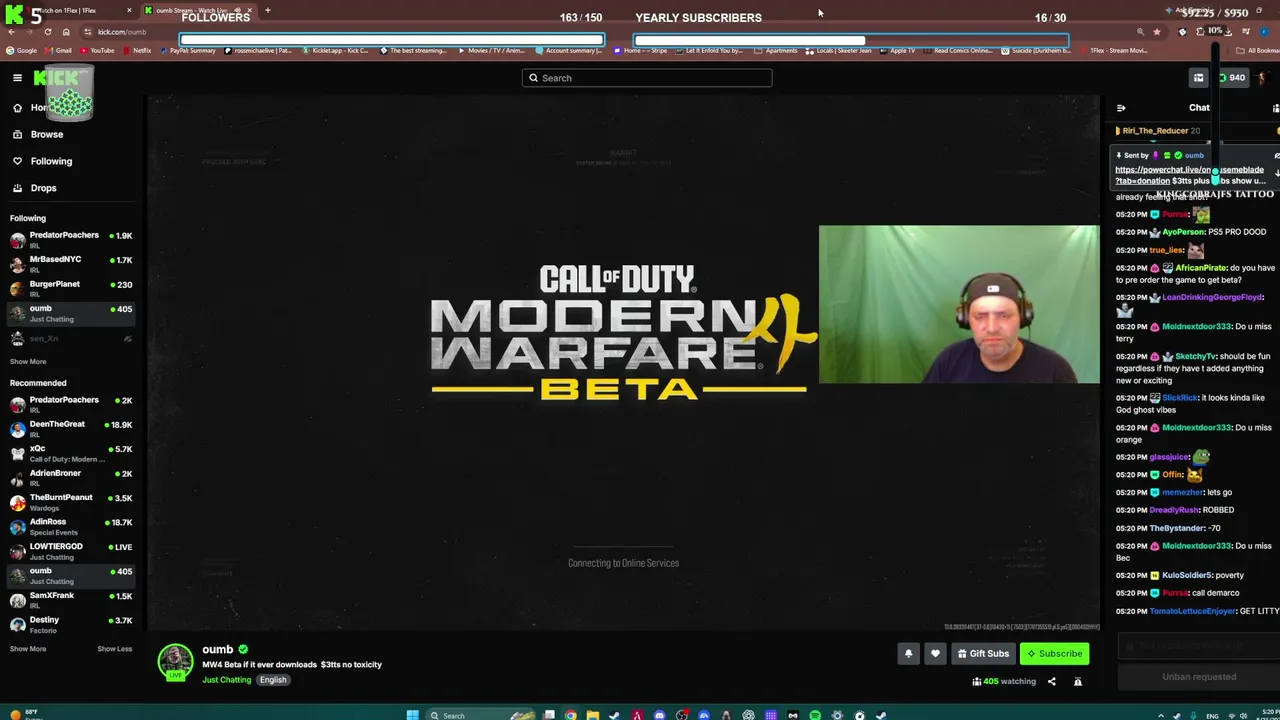Click the powerchat donation link in chat
Screen dimensions: 1280x720
pyautogui.click(x=1189, y=175)
